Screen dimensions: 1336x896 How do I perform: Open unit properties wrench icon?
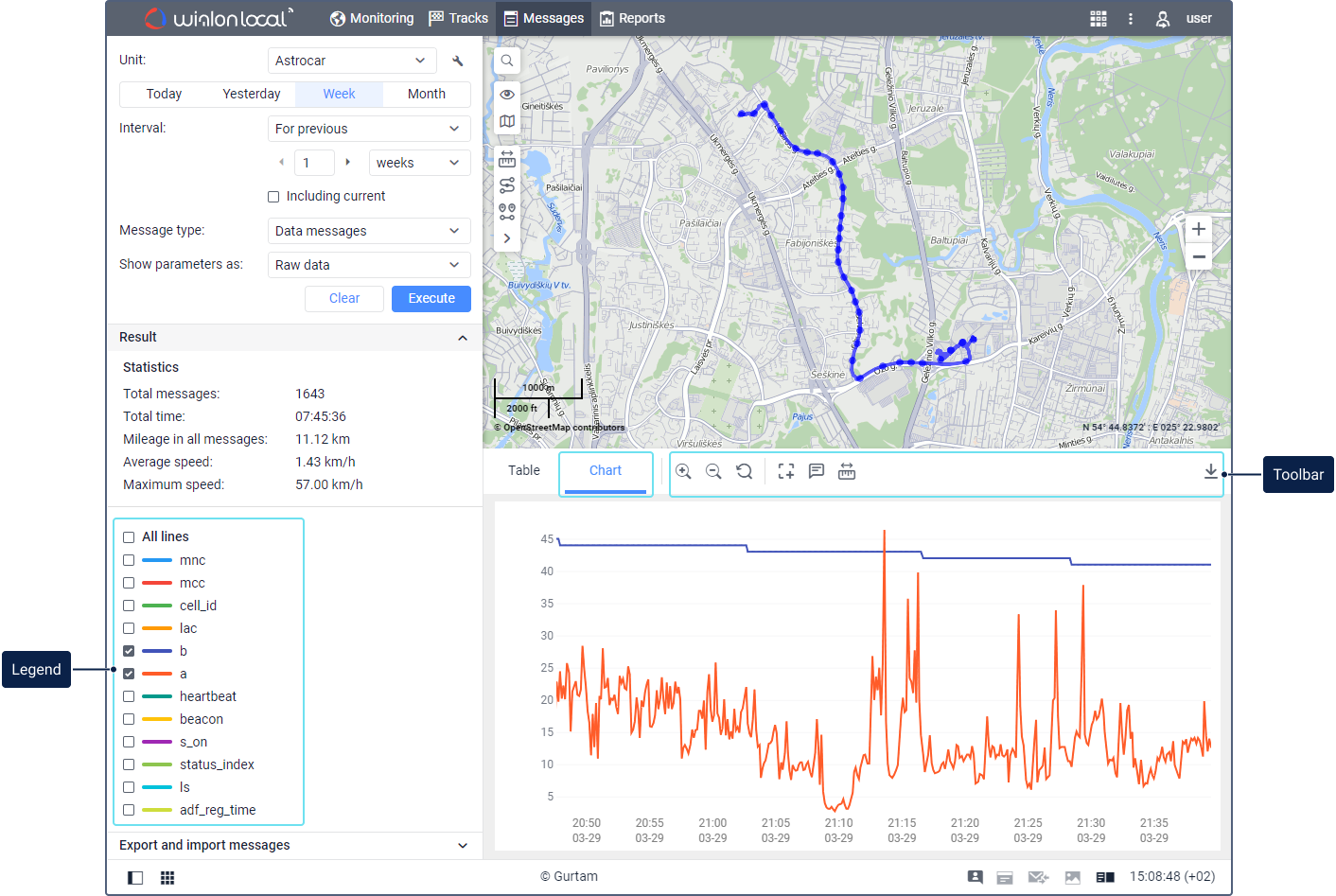point(458,61)
